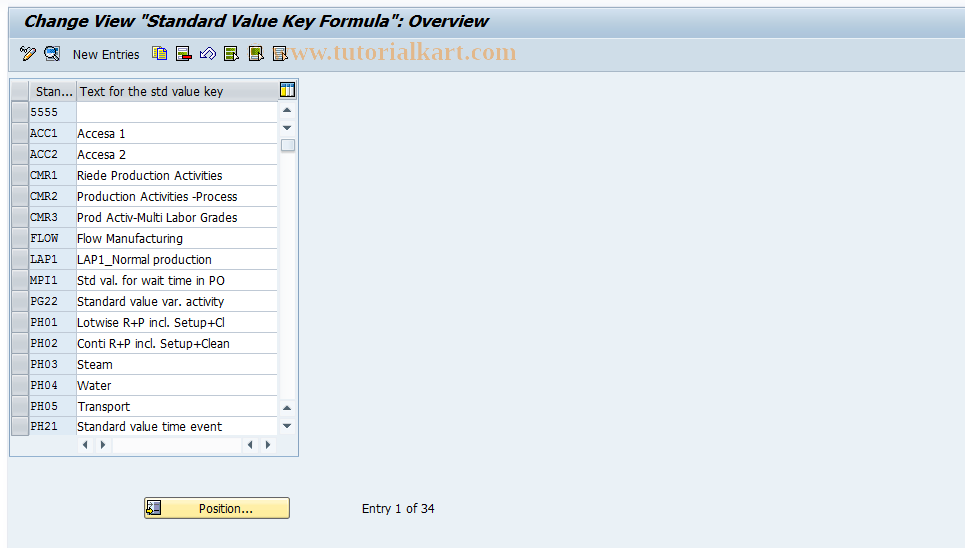Click the Position... button
The height and width of the screenshot is (548, 965).
click(217, 508)
